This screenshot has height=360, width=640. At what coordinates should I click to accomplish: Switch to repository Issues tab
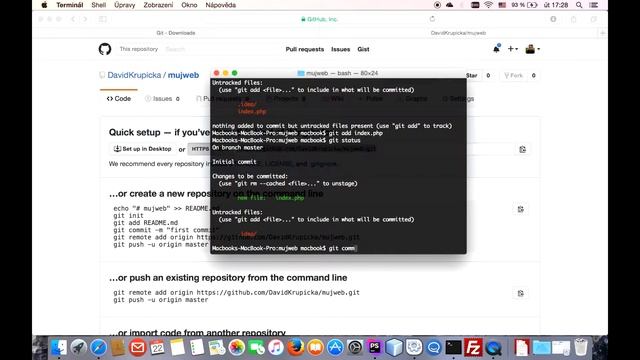pos(162,99)
